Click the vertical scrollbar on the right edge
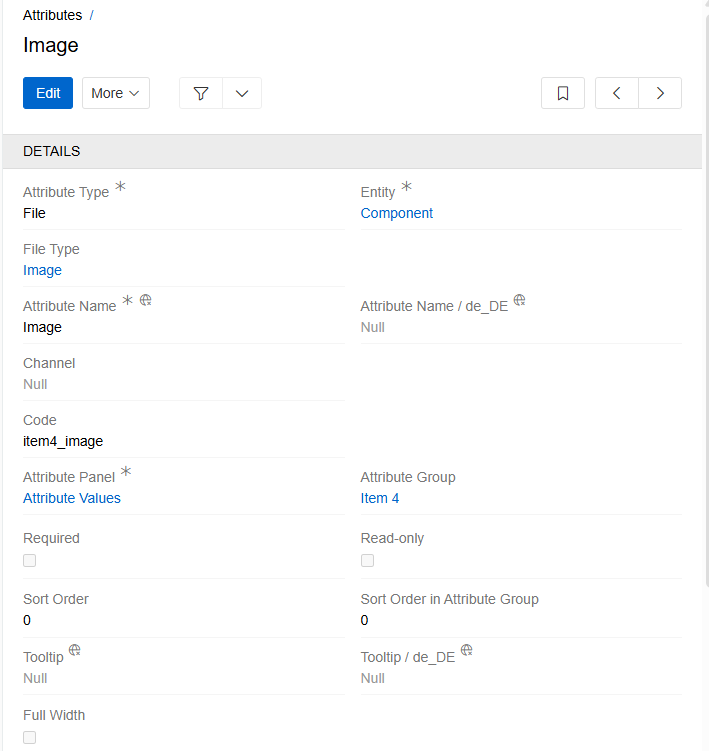The width and height of the screenshot is (709, 751). pyautogui.click(x=707, y=300)
